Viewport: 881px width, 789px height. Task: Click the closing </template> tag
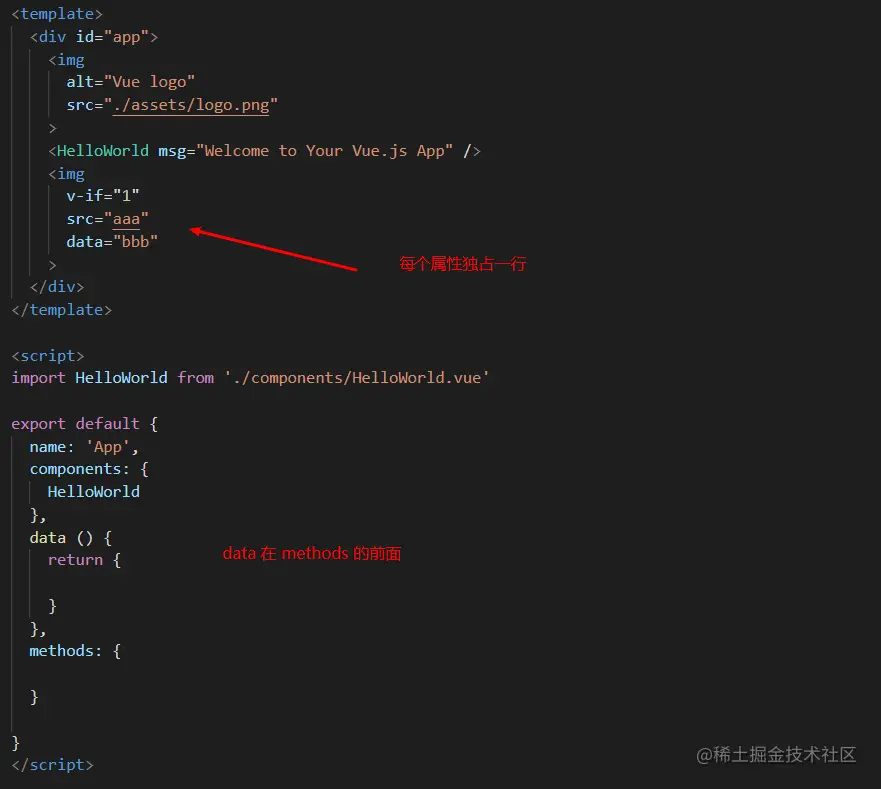[62, 310]
